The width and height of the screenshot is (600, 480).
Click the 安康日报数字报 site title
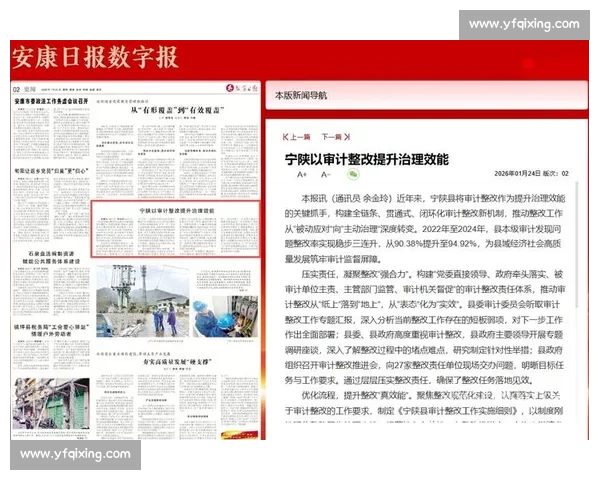pyautogui.click(x=95, y=57)
